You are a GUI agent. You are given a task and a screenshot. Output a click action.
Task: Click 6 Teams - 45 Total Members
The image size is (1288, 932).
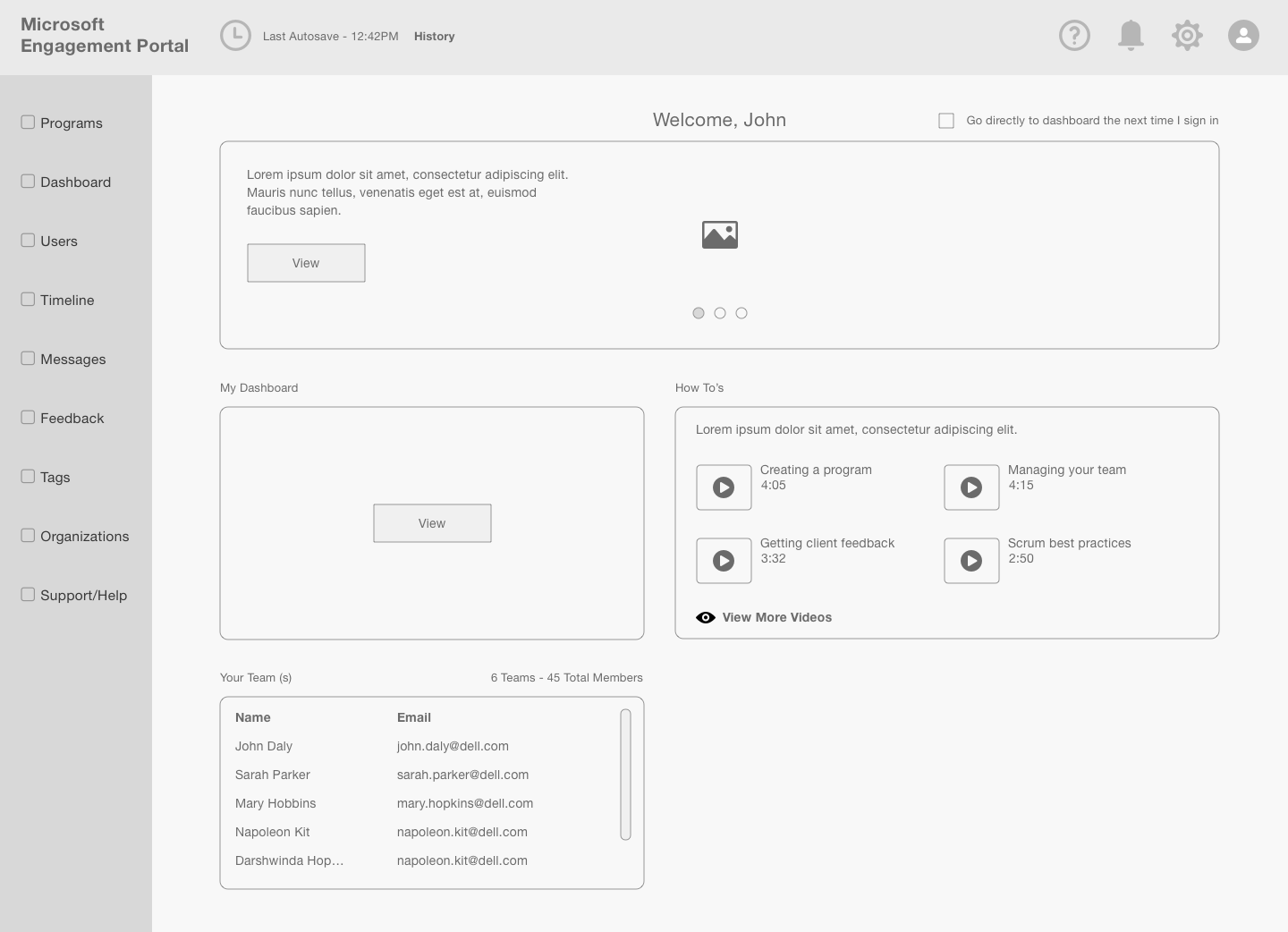pos(567,678)
